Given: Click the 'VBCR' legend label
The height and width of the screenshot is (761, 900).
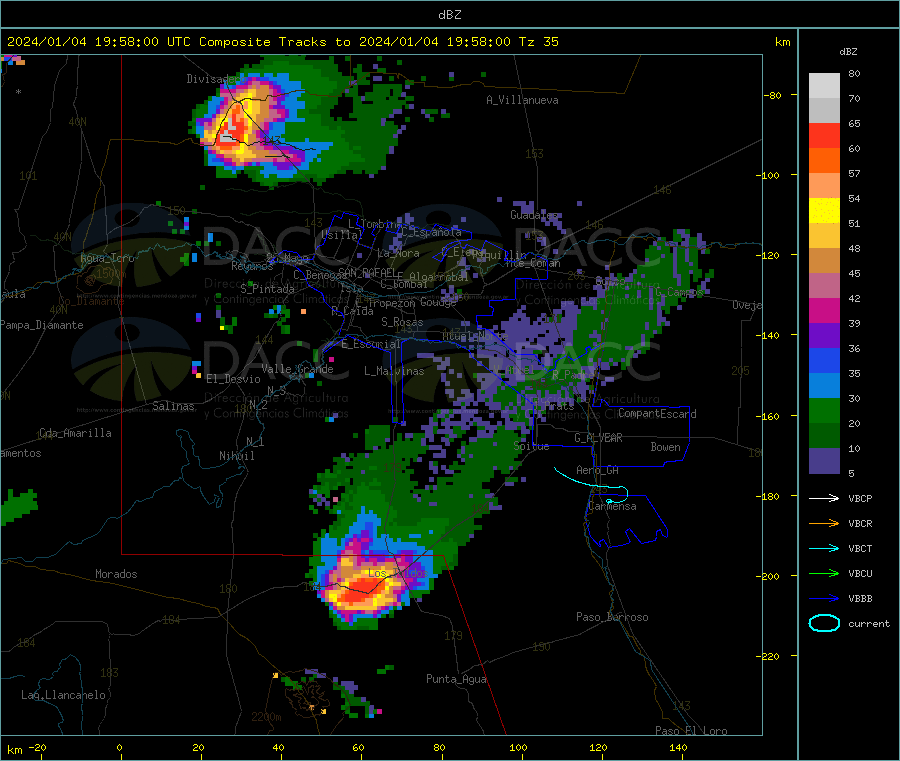Looking at the screenshot, I should click(x=860, y=523).
